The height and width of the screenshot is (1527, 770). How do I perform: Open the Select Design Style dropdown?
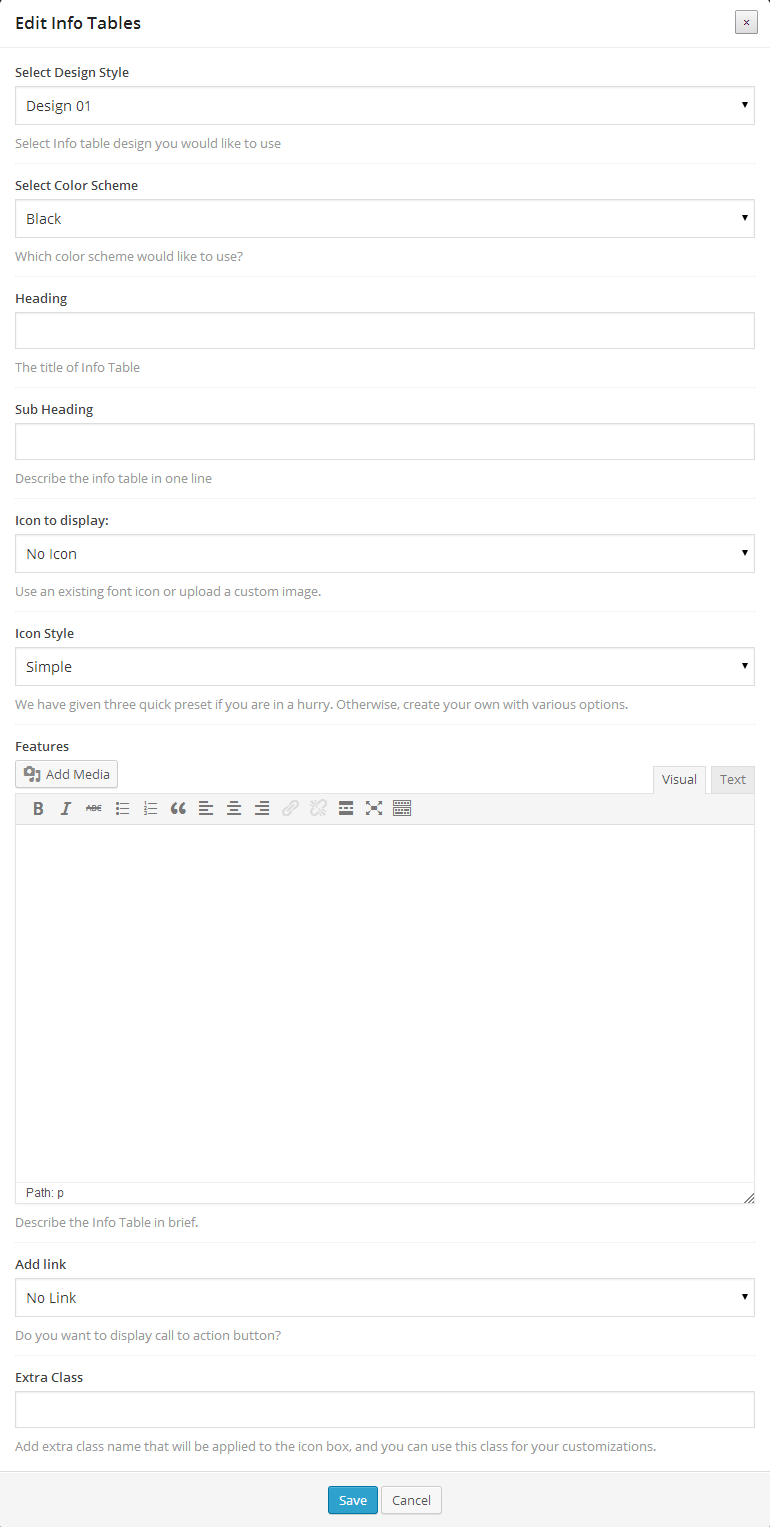pos(384,106)
